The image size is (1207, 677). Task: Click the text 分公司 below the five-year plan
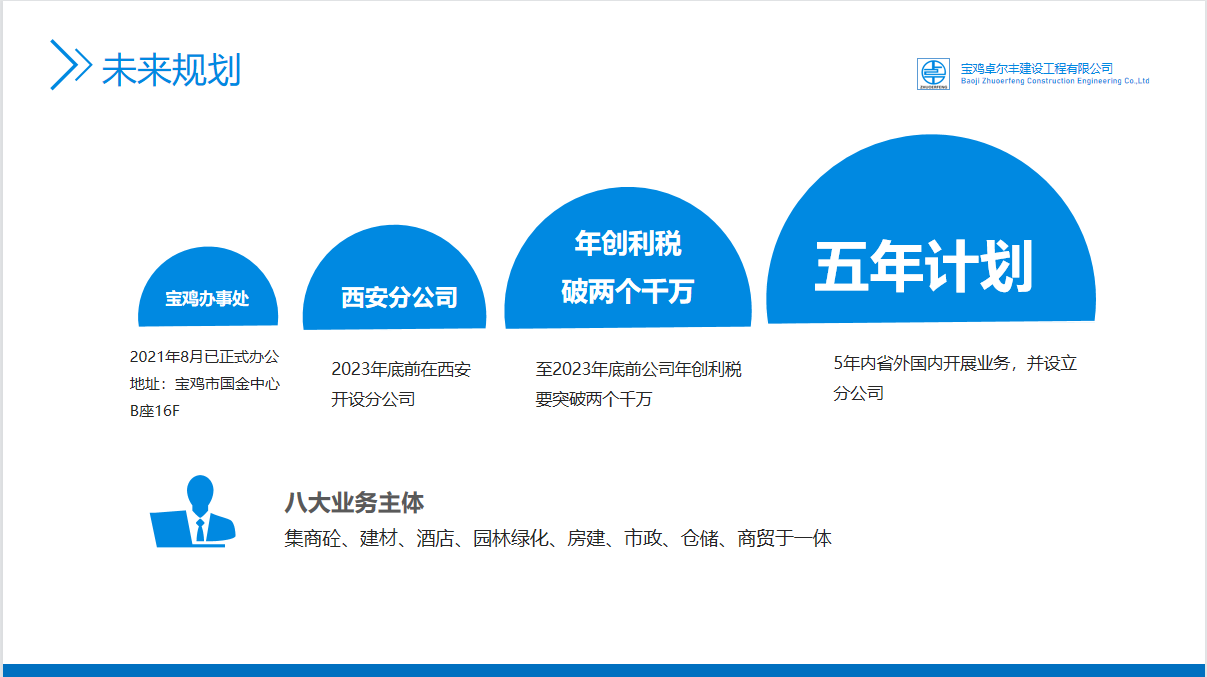[x=859, y=393]
